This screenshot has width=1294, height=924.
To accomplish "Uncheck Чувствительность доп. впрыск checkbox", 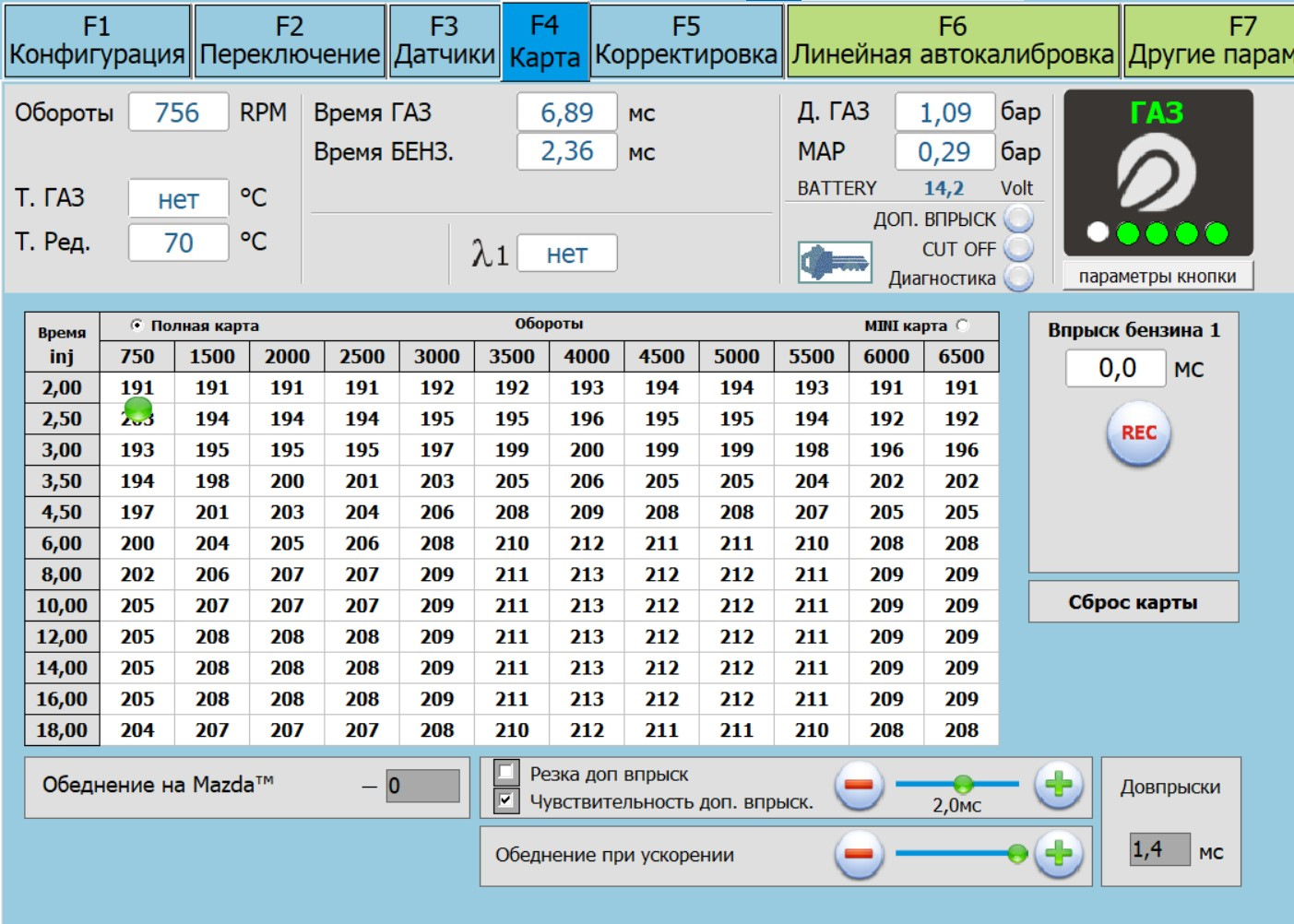I will pyautogui.click(x=506, y=800).
